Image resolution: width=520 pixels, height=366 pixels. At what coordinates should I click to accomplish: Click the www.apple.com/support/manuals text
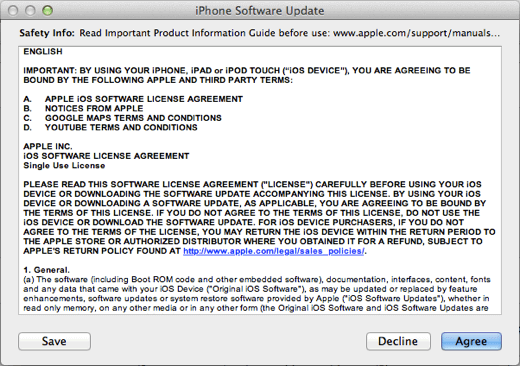416,33
